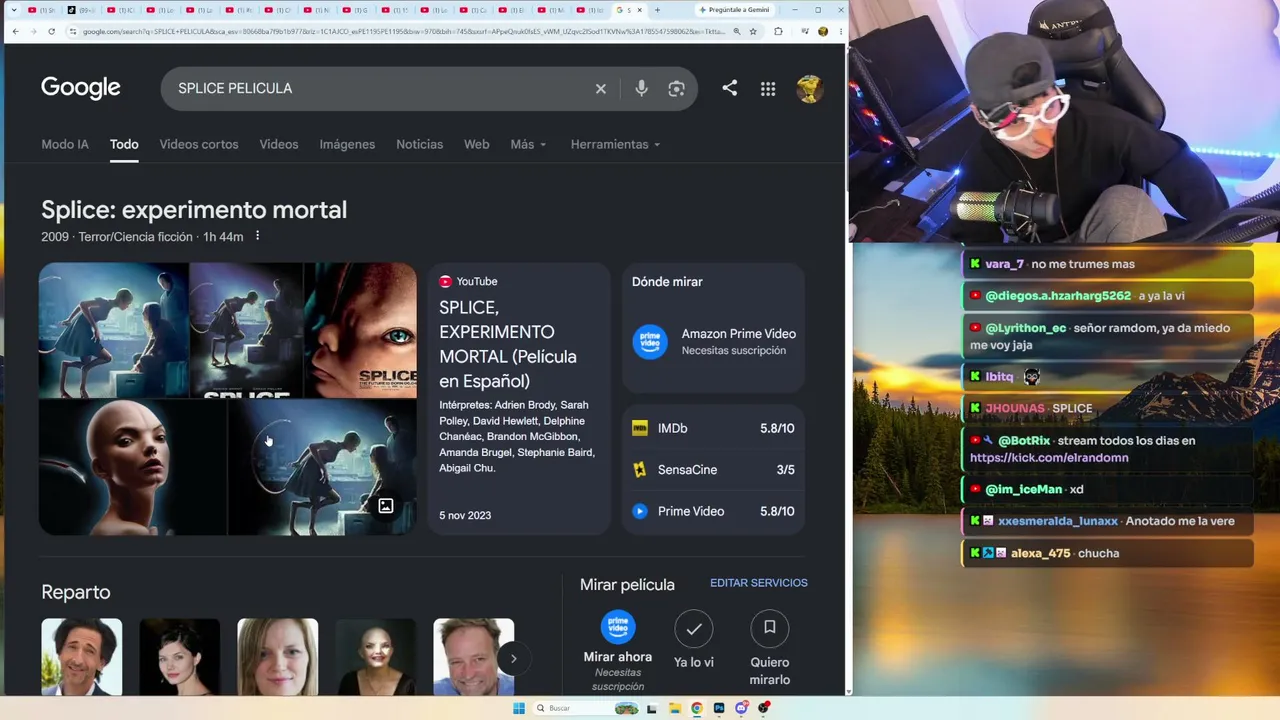The width and height of the screenshot is (1280, 720).
Task: Open the three-dot options next to the runtime
Action: tap(257, 236)
